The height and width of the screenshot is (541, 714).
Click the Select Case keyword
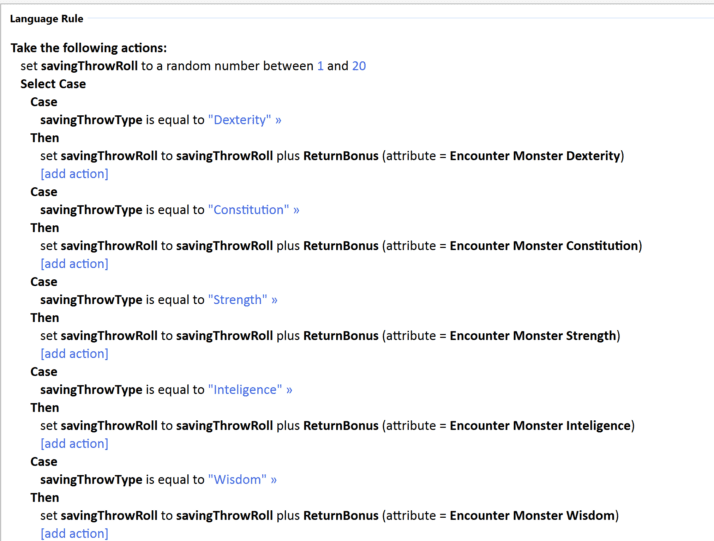point(53,84)
